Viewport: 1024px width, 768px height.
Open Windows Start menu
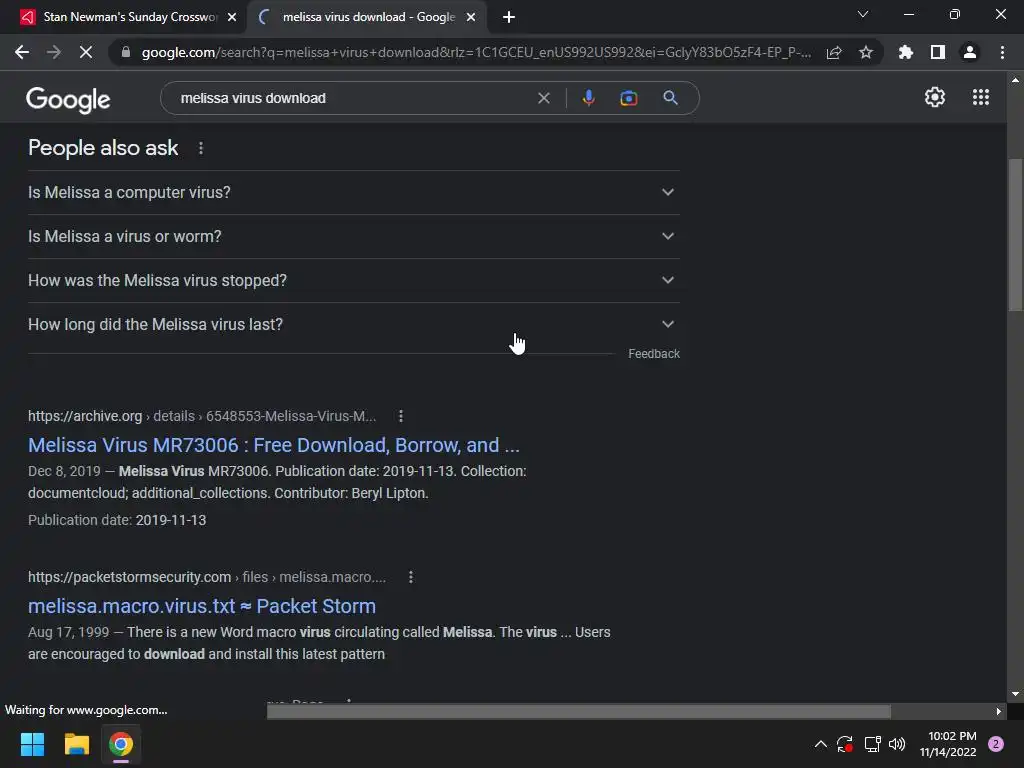click(x=32, y=744)
